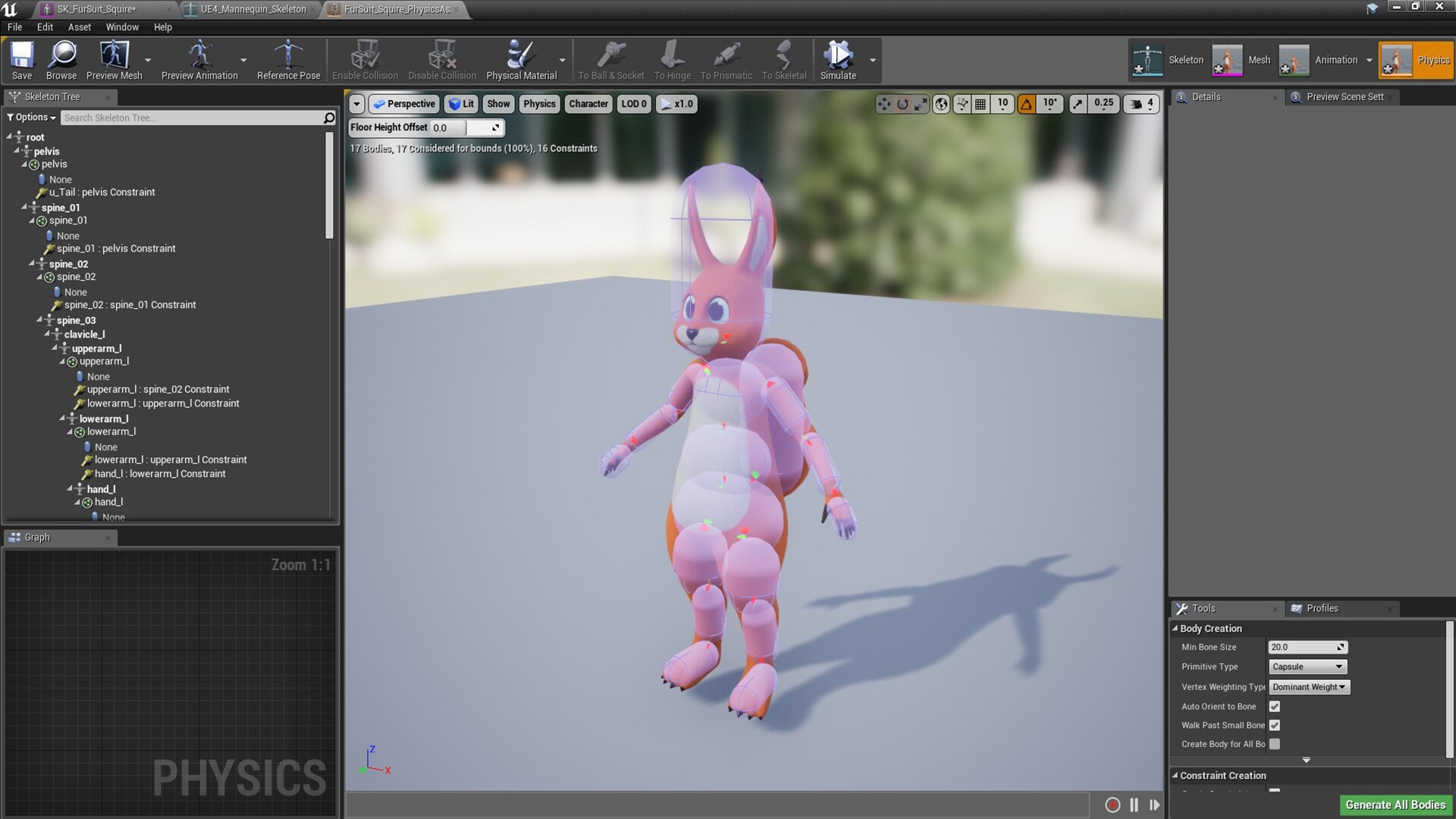Enable Create Body for All Bones
The width and height of the screenshot is (1456, 819).
click(1275, 744)
